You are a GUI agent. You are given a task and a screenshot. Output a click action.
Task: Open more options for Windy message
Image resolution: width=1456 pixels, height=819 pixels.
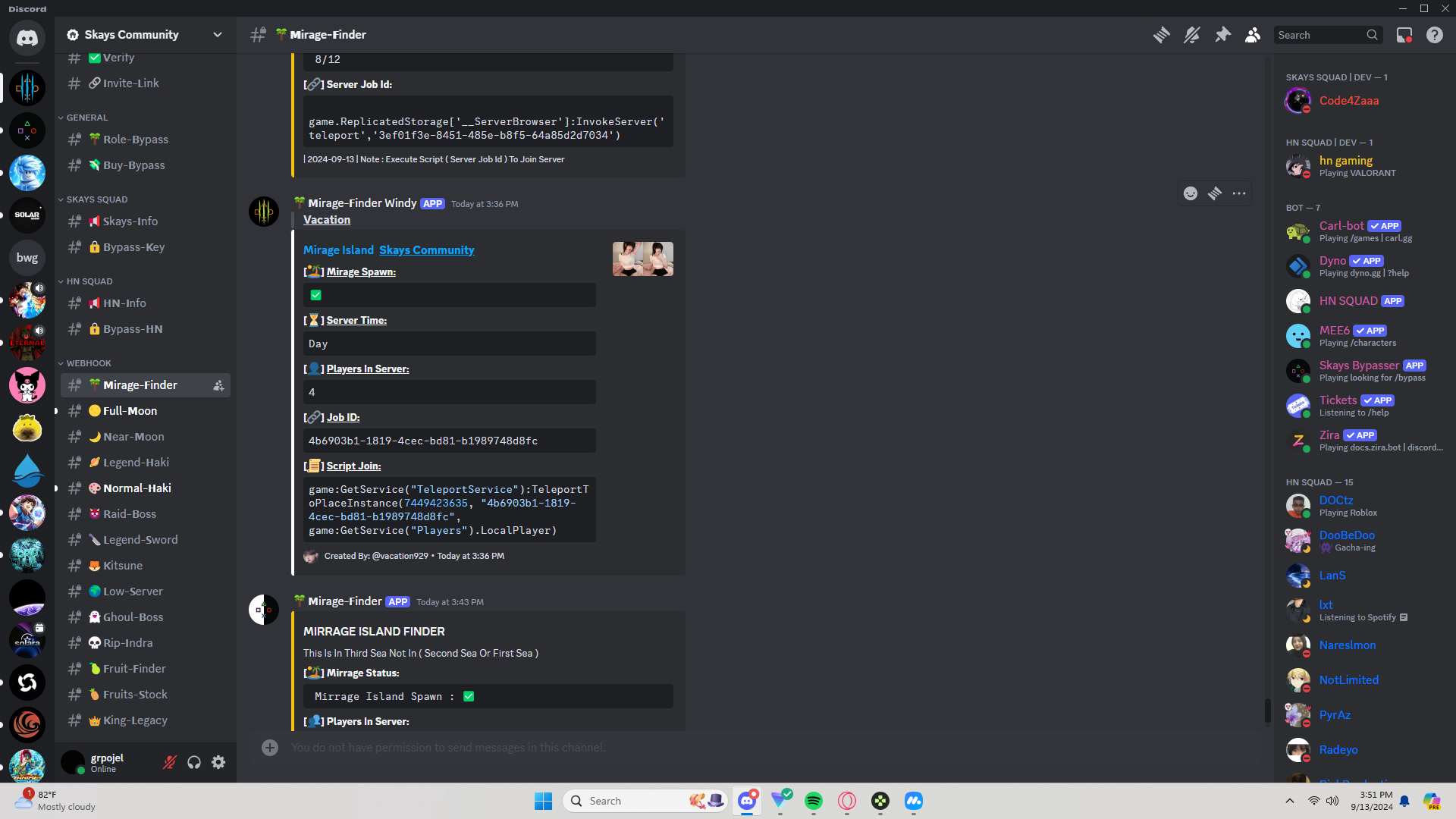[x=1239, y=193]
